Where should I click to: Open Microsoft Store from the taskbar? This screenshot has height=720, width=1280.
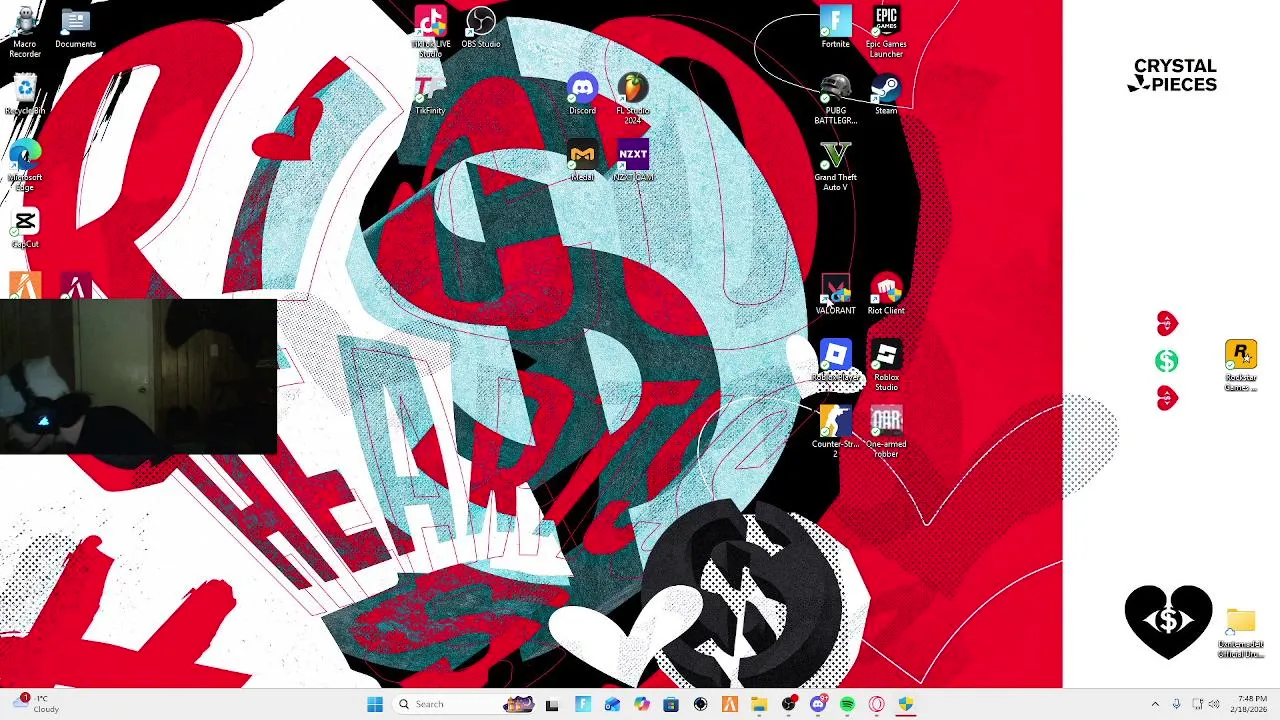coord(671,704)
